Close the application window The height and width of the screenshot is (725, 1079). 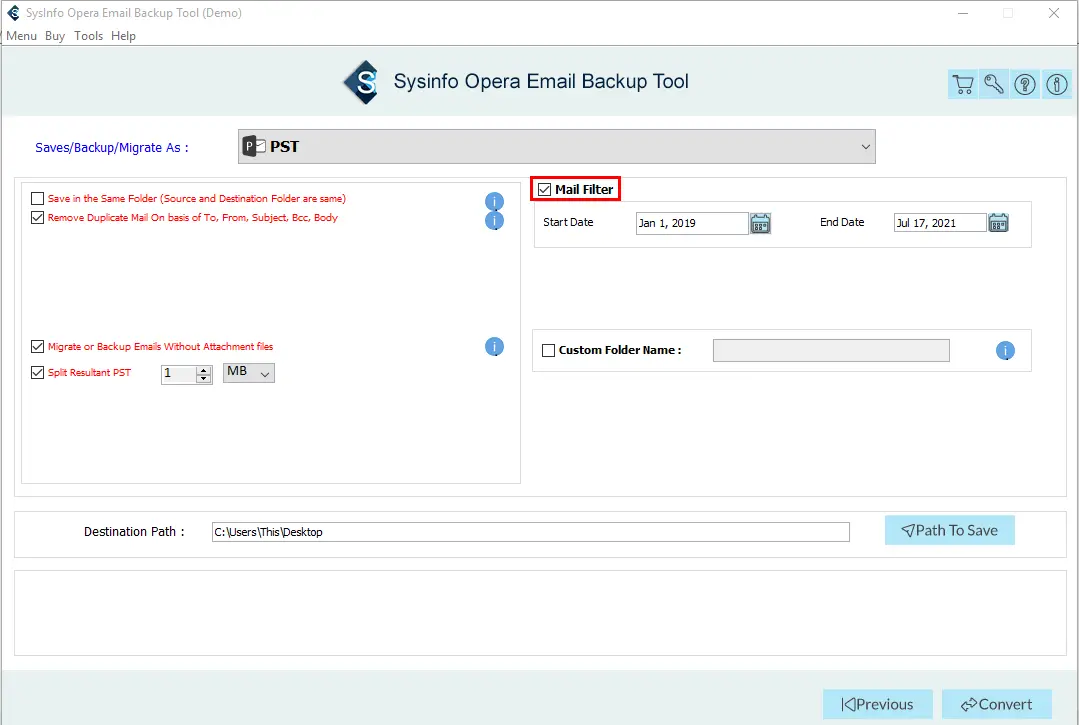click(1054, 13)
